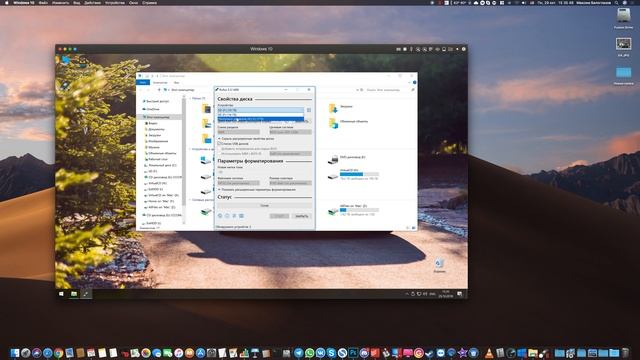Toggle the old BIOS fixes checkbox in Rufus
Viewport: 640px width, 360px height.
[x=219, y=149]
